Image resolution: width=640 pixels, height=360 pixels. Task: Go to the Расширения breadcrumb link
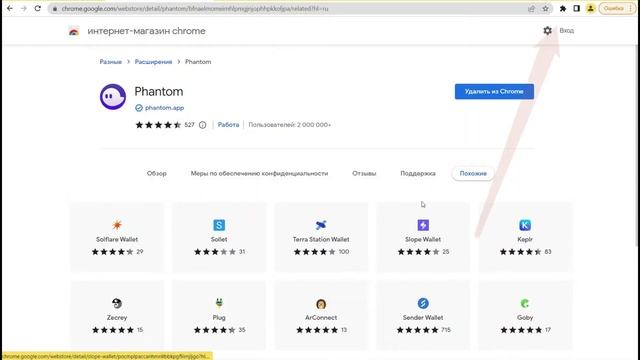point(153,62)
